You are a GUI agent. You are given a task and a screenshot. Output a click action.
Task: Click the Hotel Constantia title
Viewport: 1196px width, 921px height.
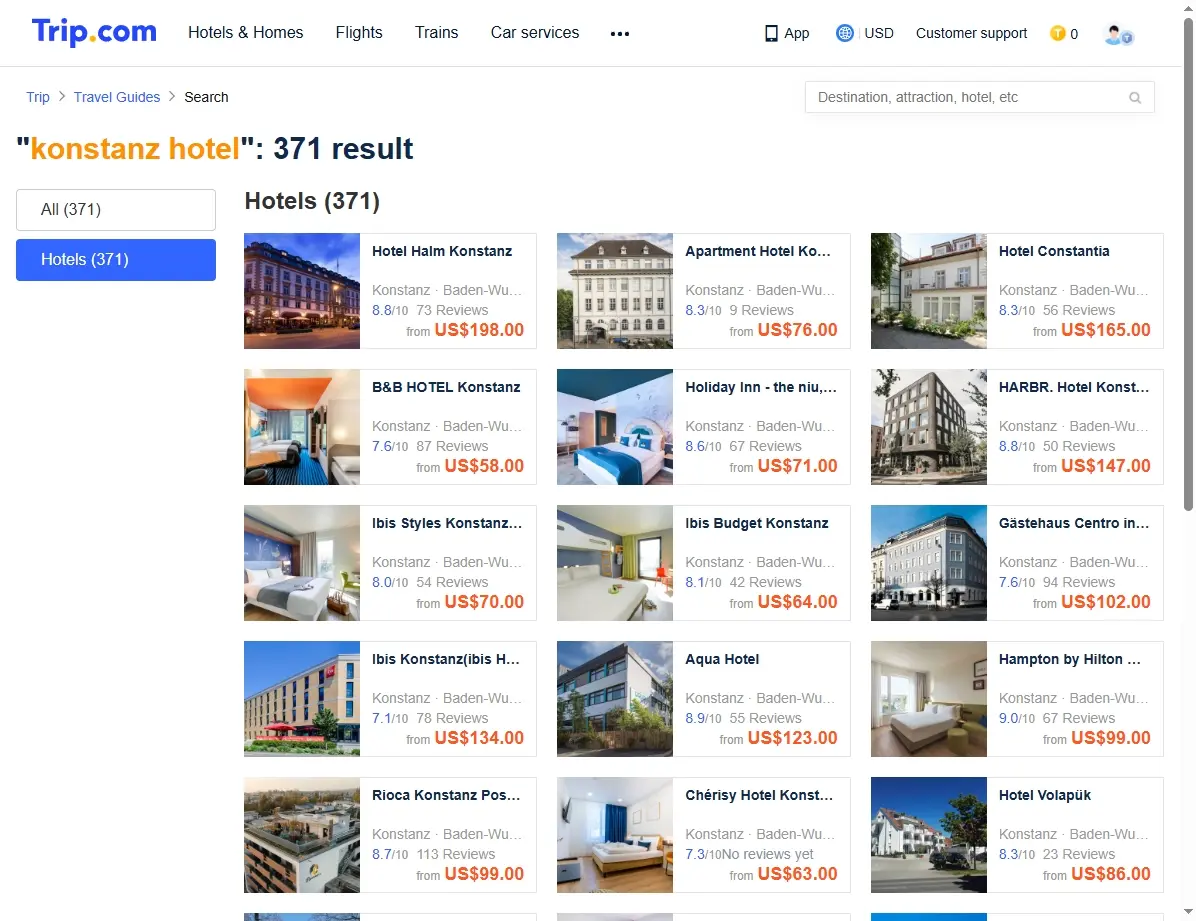1054,251
